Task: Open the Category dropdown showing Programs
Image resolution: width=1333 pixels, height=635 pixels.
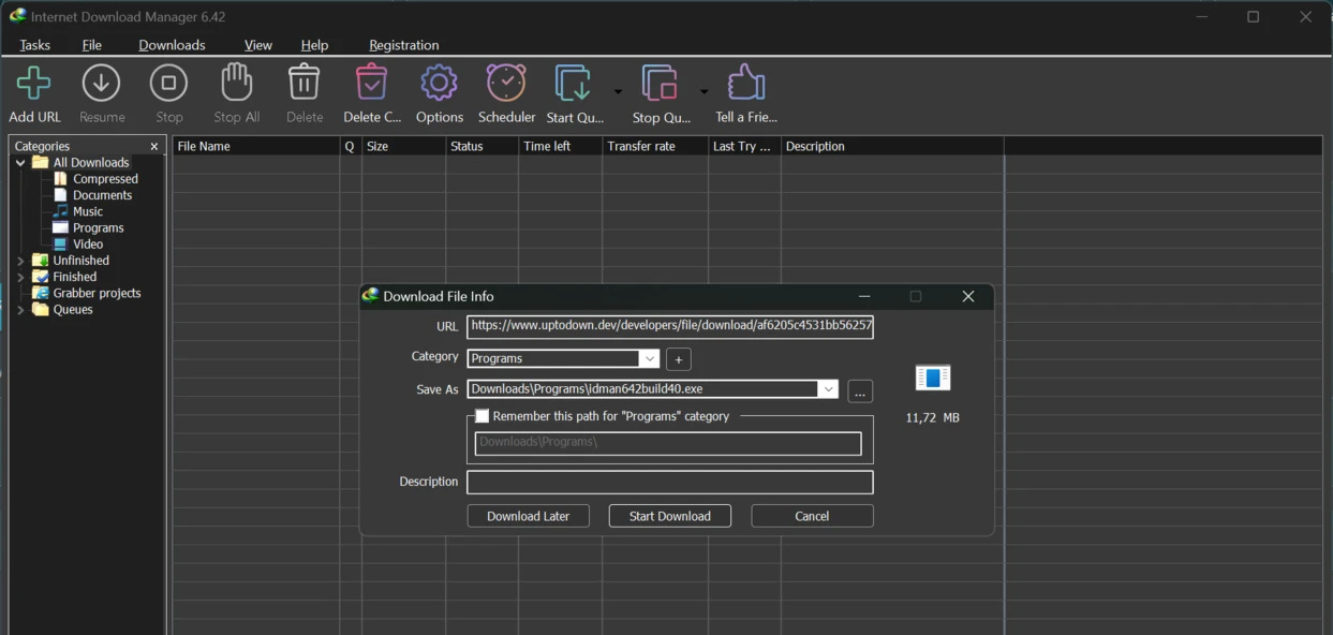Action: click(x=649, y=359)
